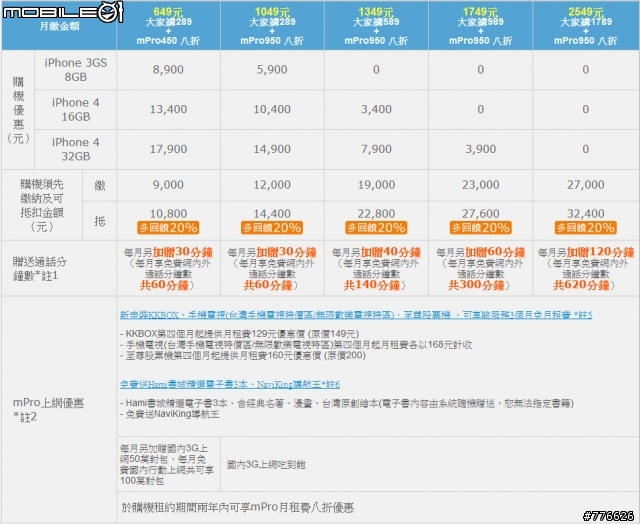Select the 1349元 plan column header
This screenshot has width=640, height=524.
[x=376, y=26]
